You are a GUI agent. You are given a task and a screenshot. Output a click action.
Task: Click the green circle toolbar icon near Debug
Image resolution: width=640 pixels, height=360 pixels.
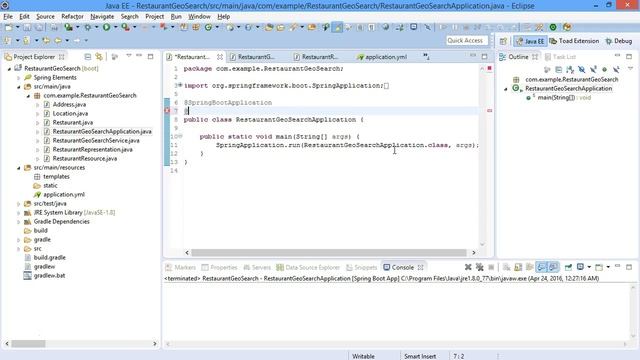click(x=553, y=27)
